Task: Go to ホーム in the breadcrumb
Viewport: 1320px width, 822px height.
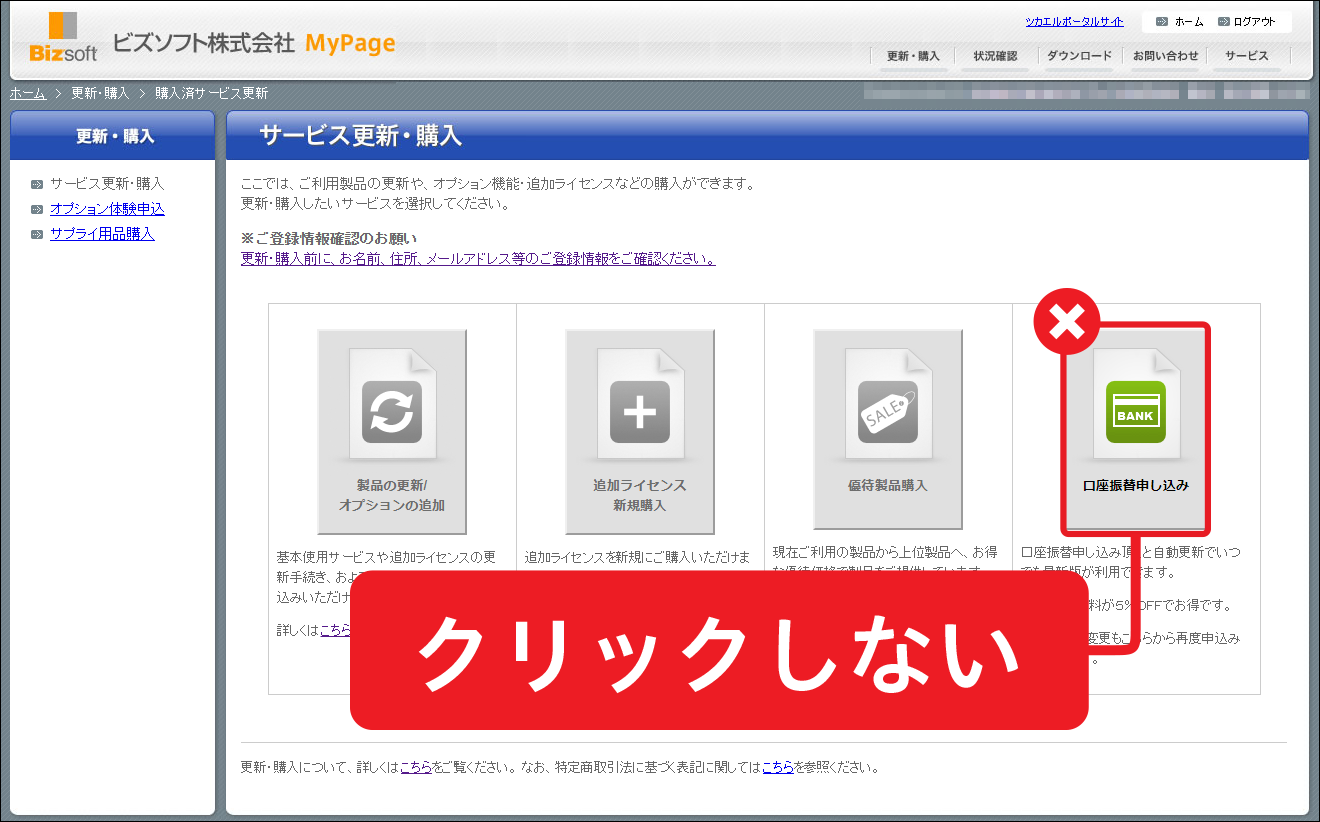Action: 28,93
